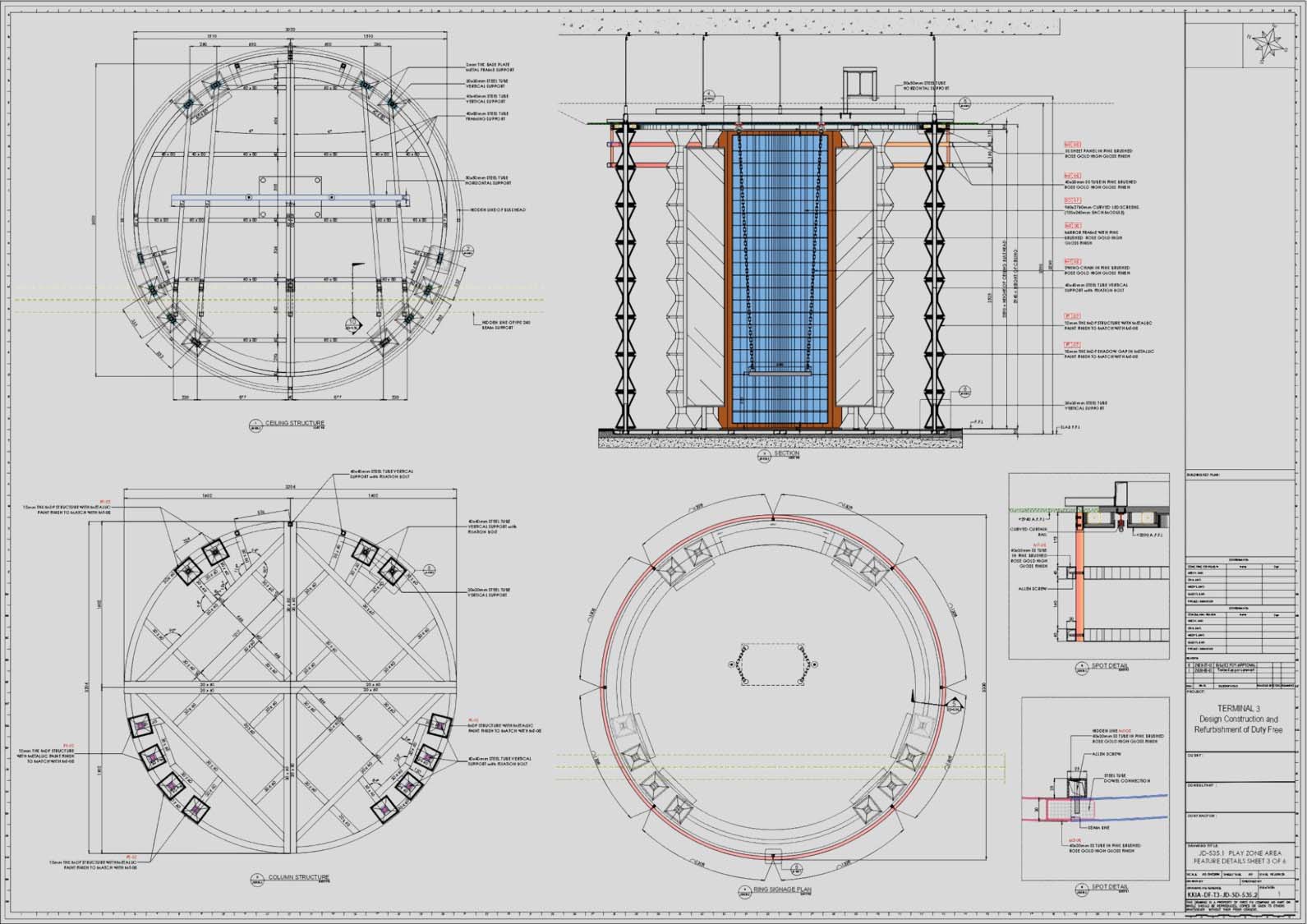Click the SECTION view title
Image resolution: width=1307 pixels, height=924 pixels.
[786, 453]
